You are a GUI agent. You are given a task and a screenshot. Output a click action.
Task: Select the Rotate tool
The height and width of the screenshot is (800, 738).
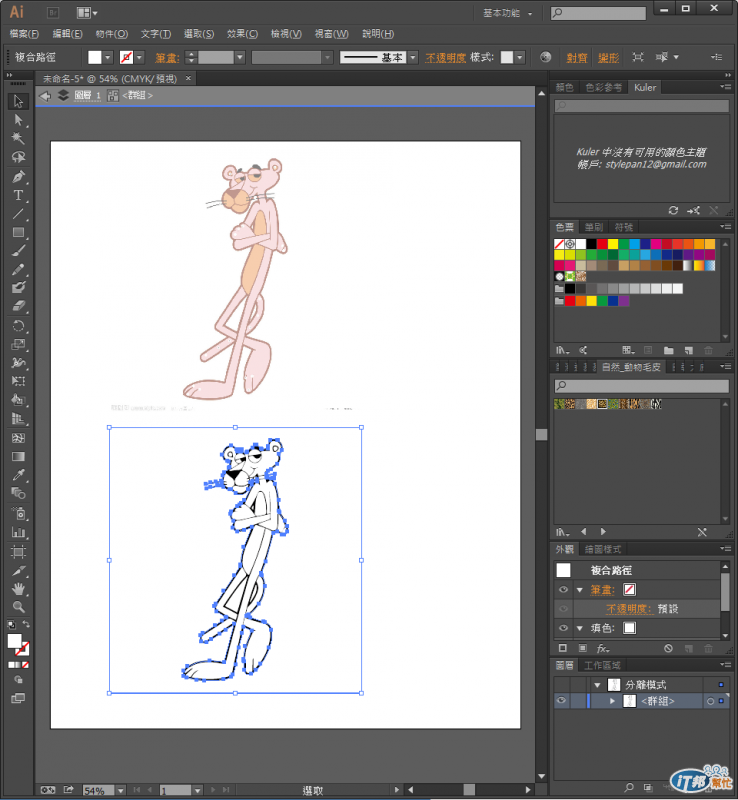18,326
